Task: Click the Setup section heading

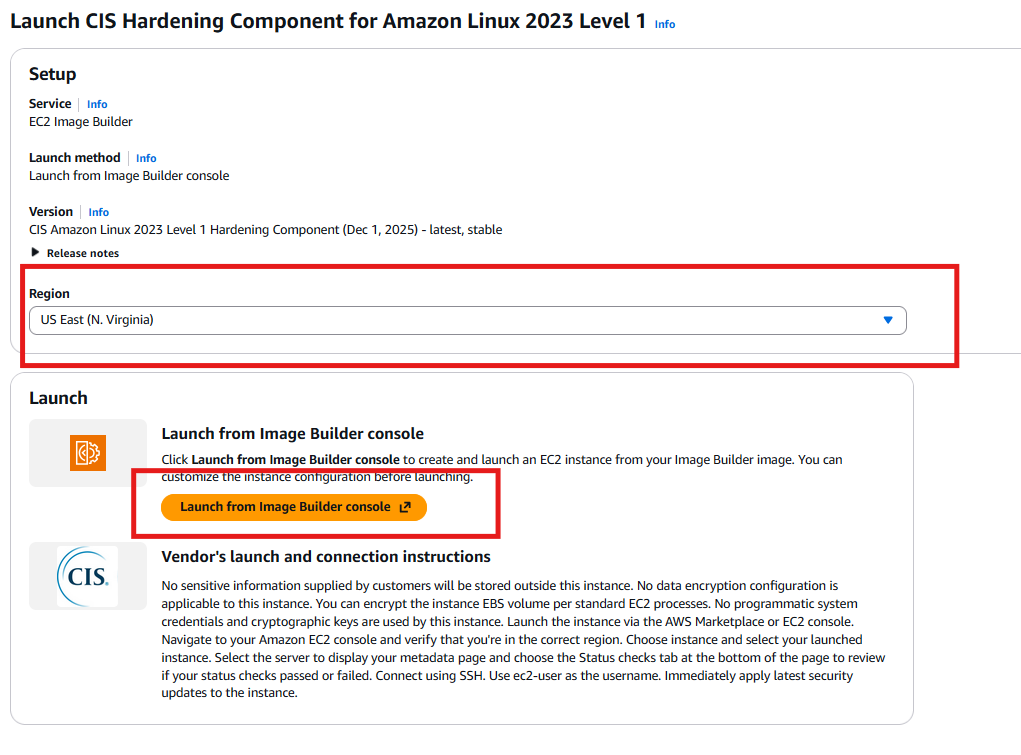Action: [53, 74]
